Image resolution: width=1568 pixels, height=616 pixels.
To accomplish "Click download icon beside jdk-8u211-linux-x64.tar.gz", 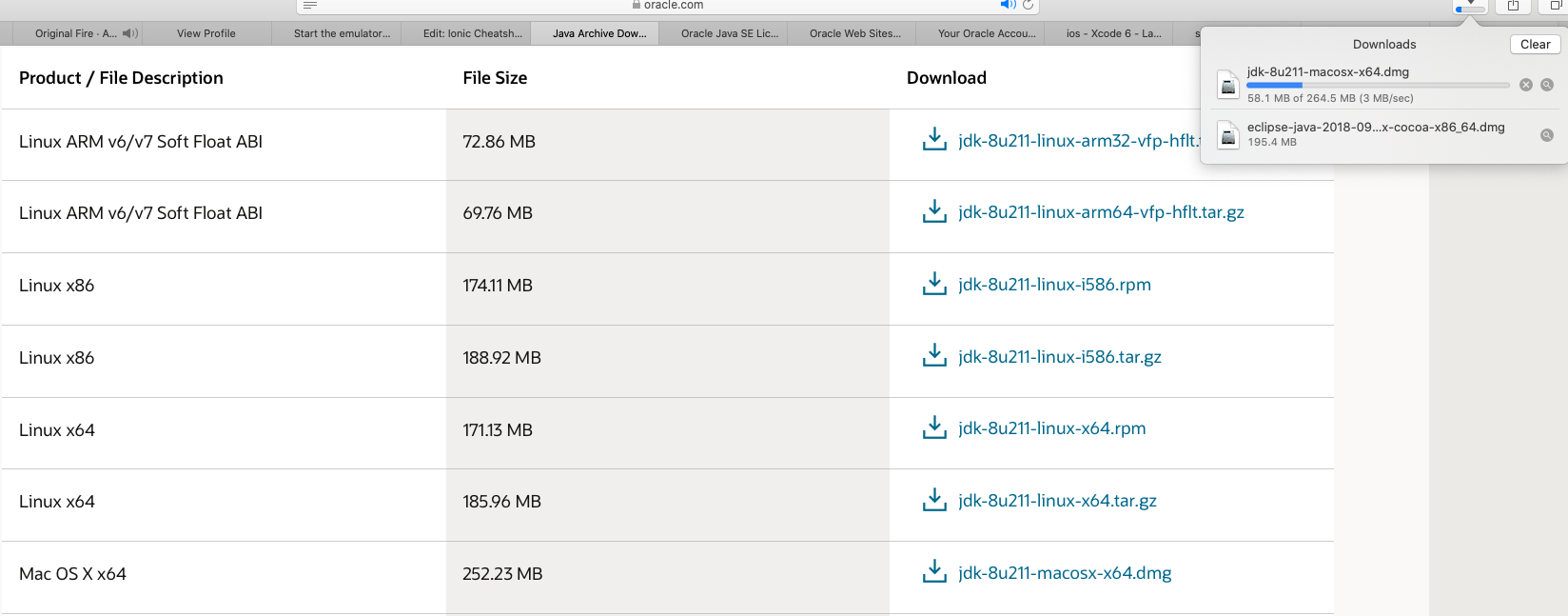I will pos(934,500).
